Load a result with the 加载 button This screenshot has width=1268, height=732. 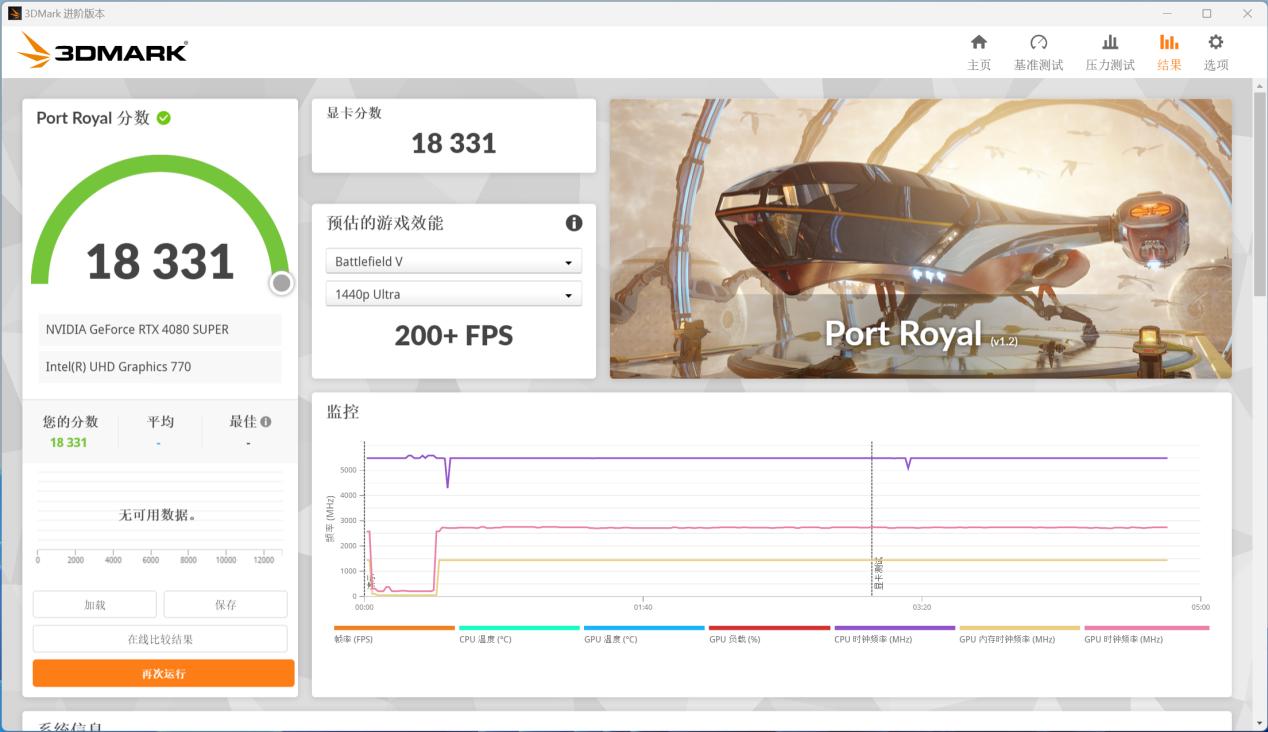94,604
